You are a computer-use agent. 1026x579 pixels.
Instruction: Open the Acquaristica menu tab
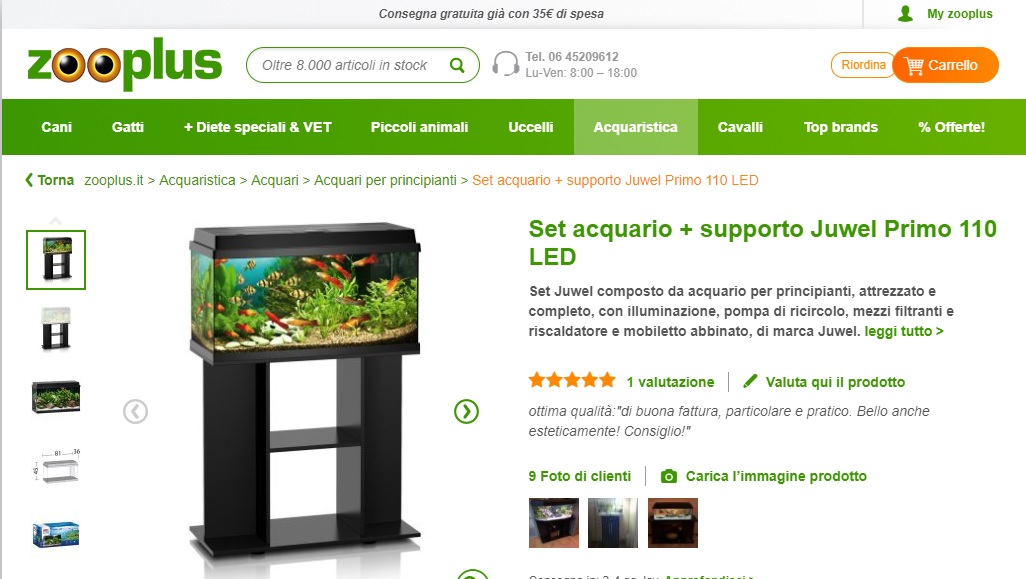tap(635, 127)
